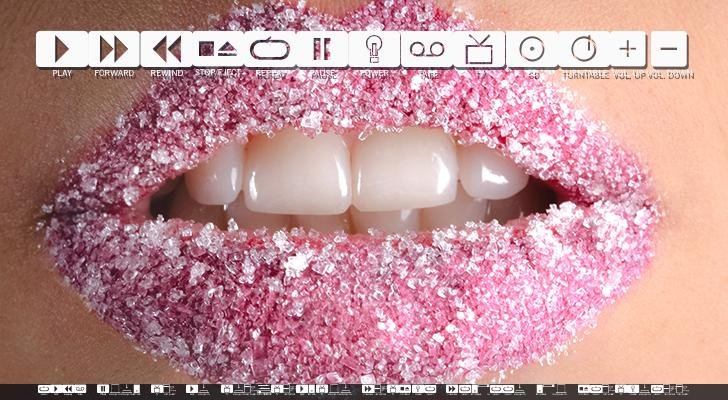
Task: Select the TV icon with antenna
Action: 479,48
